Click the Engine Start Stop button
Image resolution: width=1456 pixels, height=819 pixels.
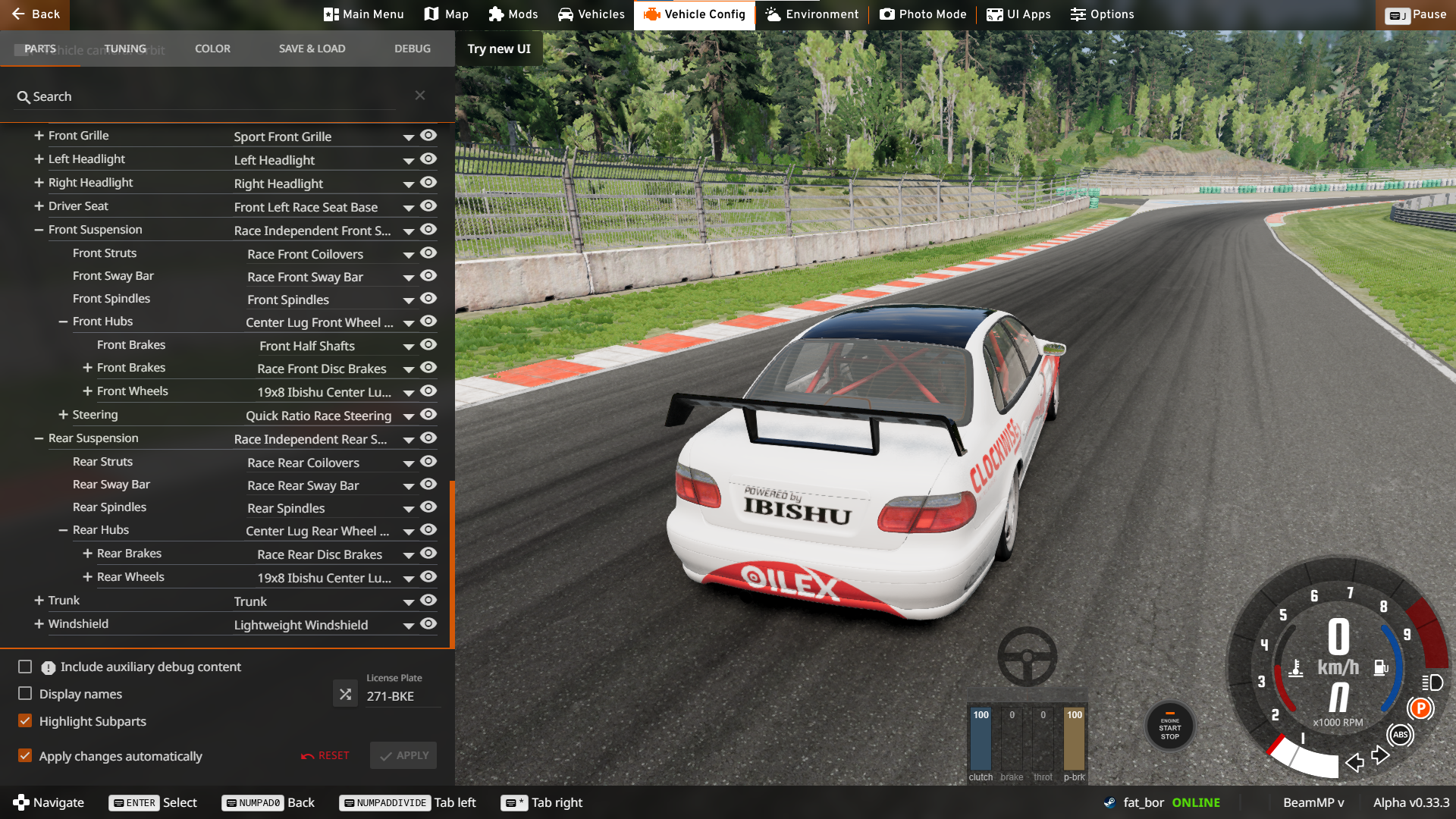pos(1170,728)
